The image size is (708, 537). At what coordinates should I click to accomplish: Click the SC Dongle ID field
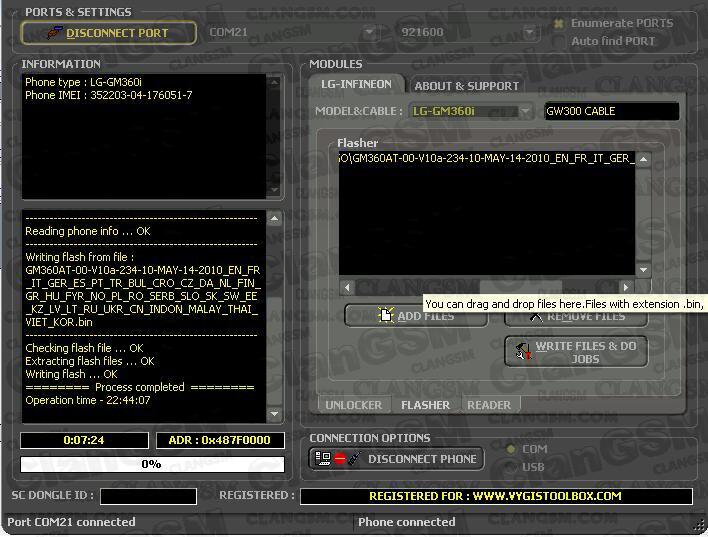click(148, 496)
